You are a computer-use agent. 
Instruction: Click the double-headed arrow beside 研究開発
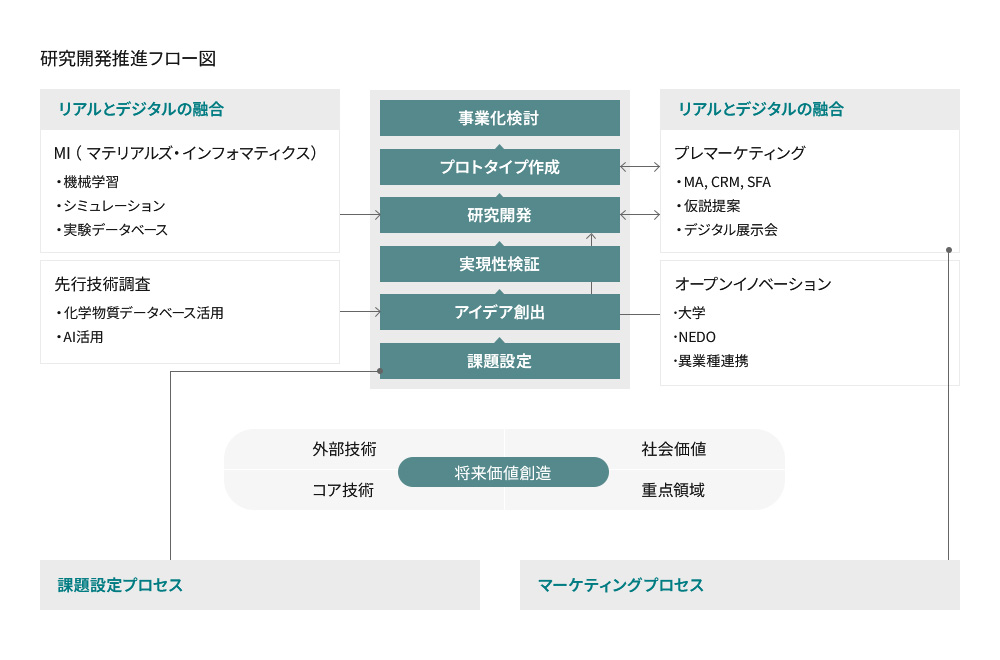pos(640,215)
